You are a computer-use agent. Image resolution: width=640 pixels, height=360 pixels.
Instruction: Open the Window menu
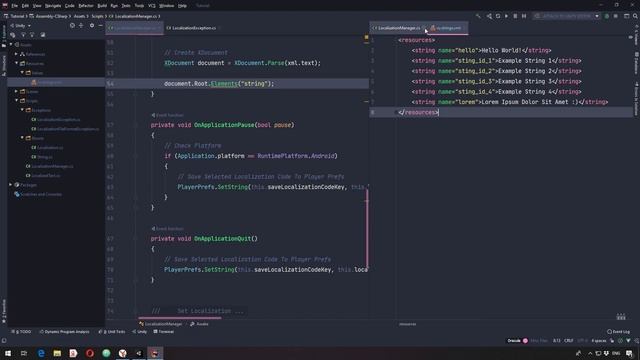point(166,6)
